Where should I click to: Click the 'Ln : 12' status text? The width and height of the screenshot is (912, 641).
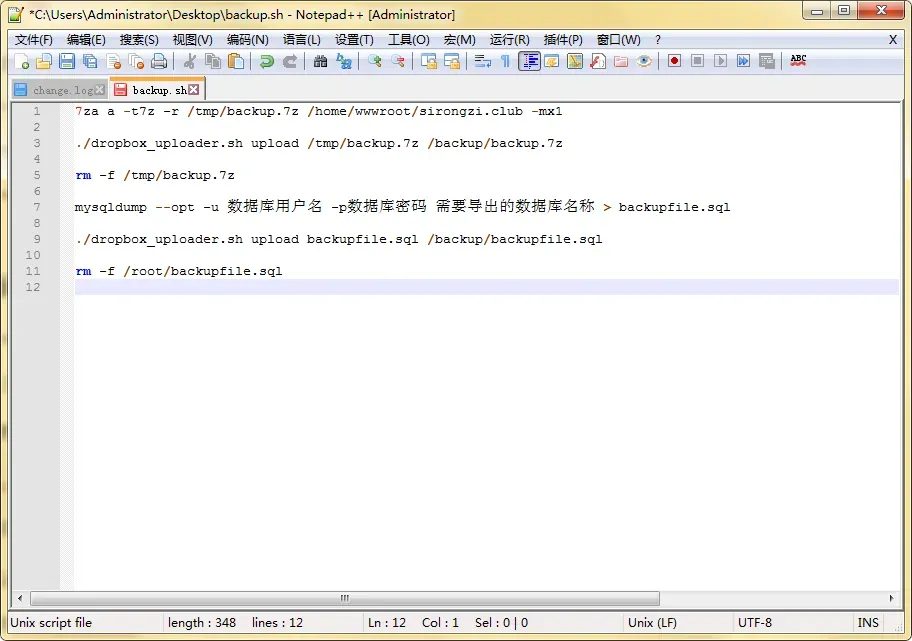pyautogui.click(x=387, y=622)
